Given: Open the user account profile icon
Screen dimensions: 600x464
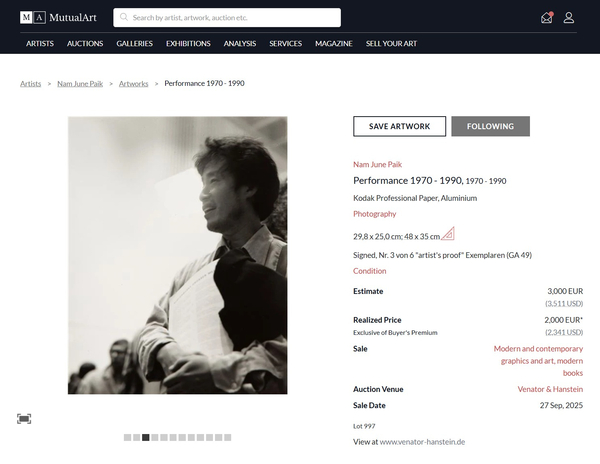Looking at the screenshot, I should (568, 17).
